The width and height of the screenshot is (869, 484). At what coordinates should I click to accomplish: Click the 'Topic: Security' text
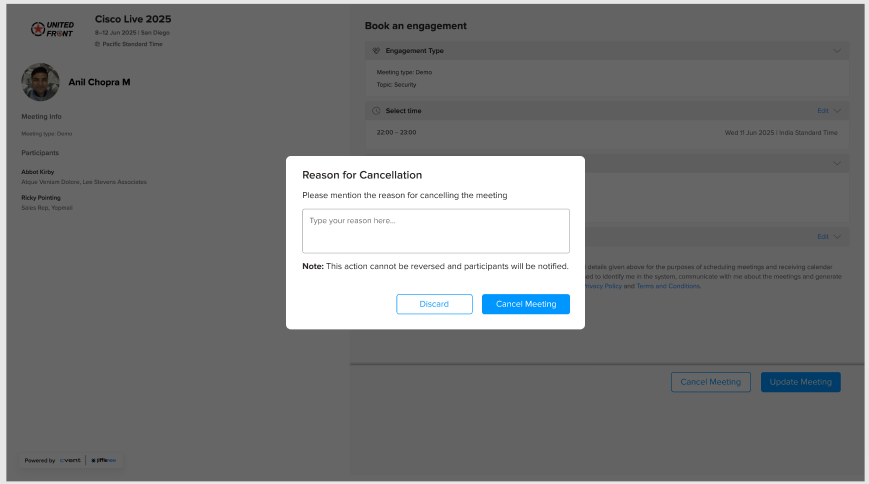(x=396, y=85)
